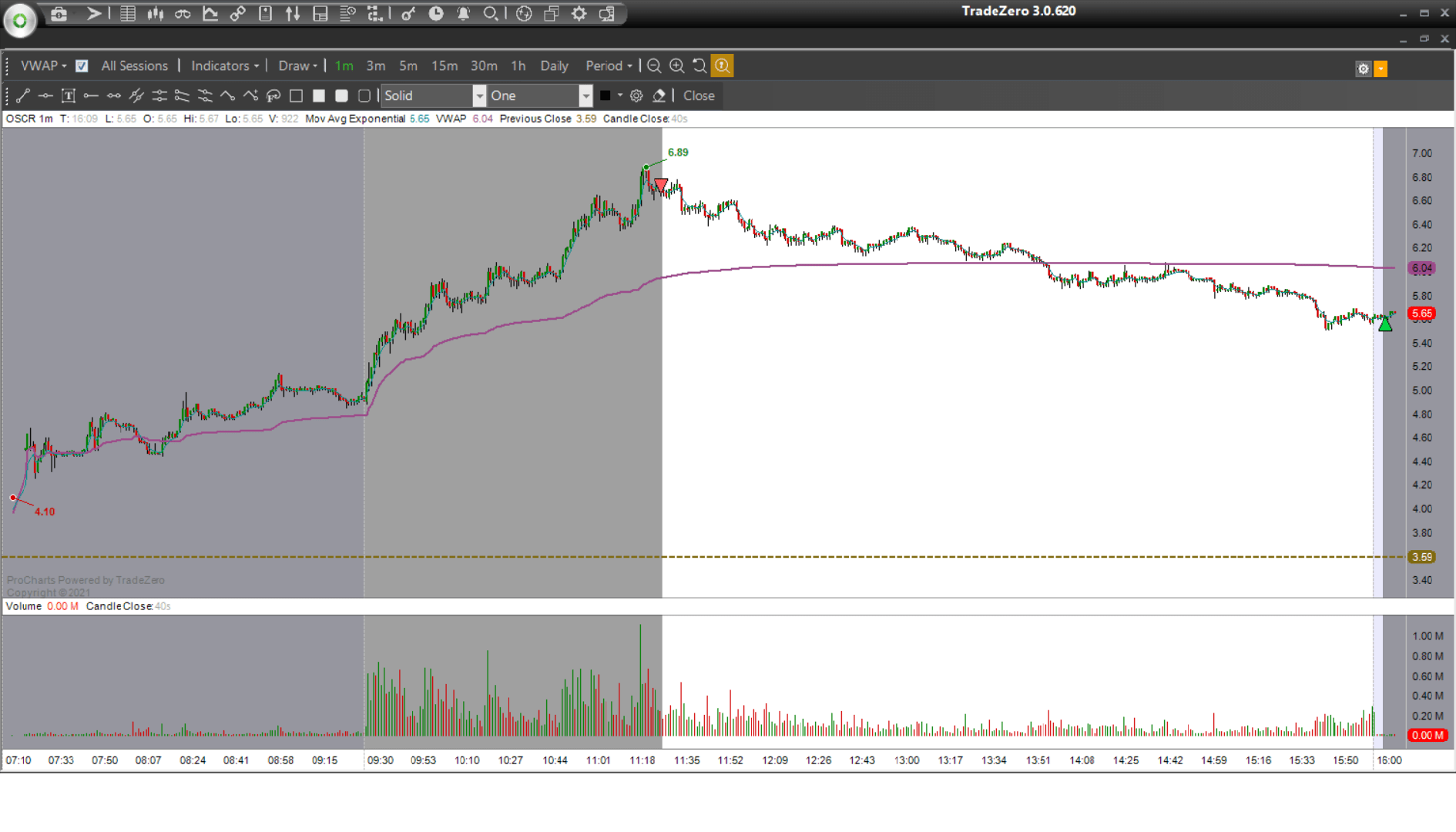Open the Indicators menu
Screen dimensions: 1456x832
pos(225,66)
